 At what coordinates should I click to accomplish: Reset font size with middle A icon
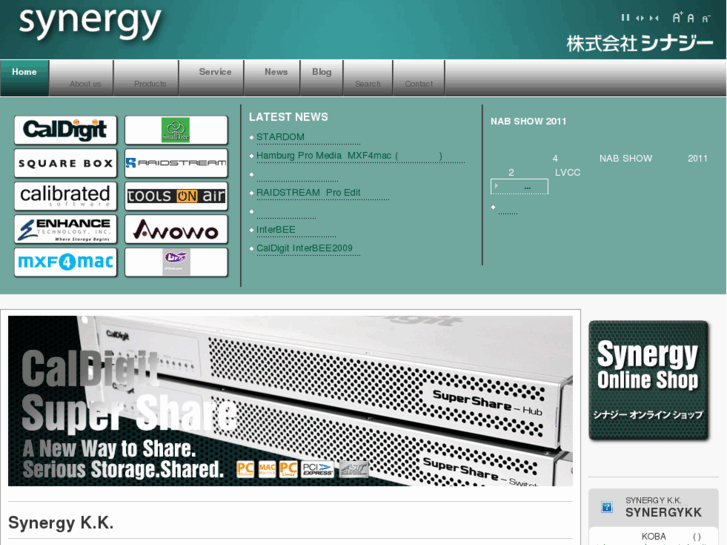tap(691, 18)
